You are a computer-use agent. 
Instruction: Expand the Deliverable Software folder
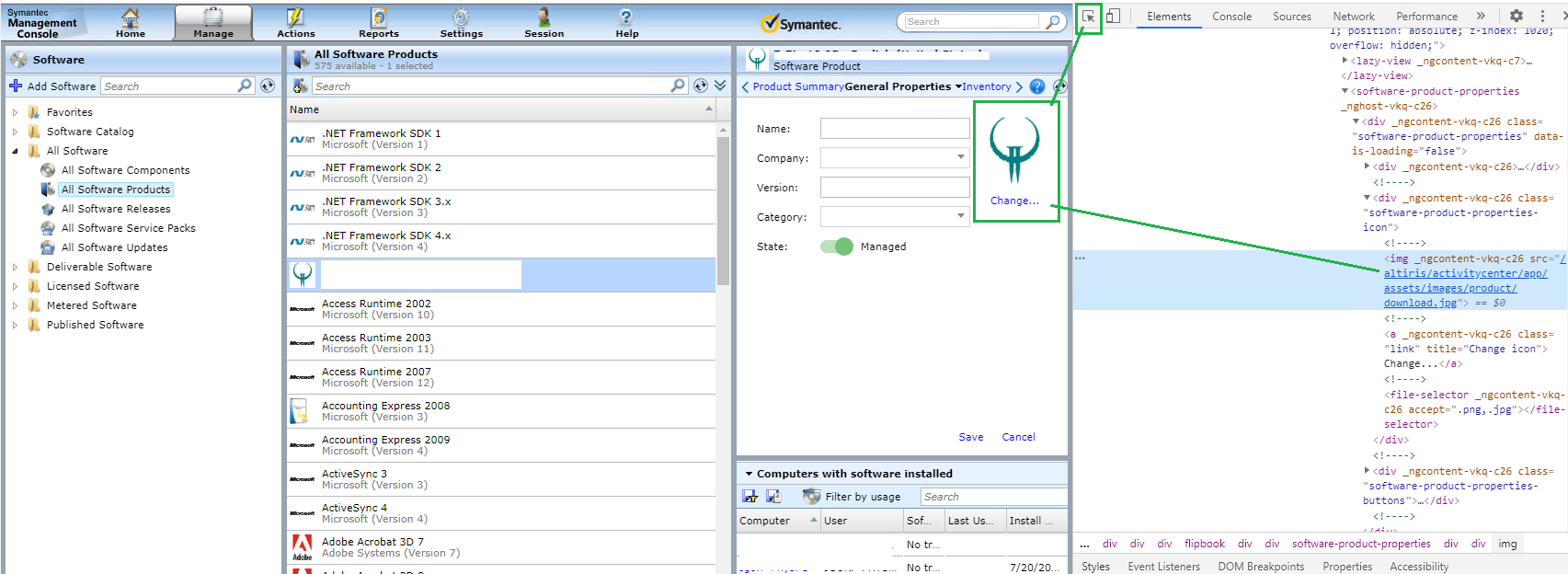click(15, 267)
